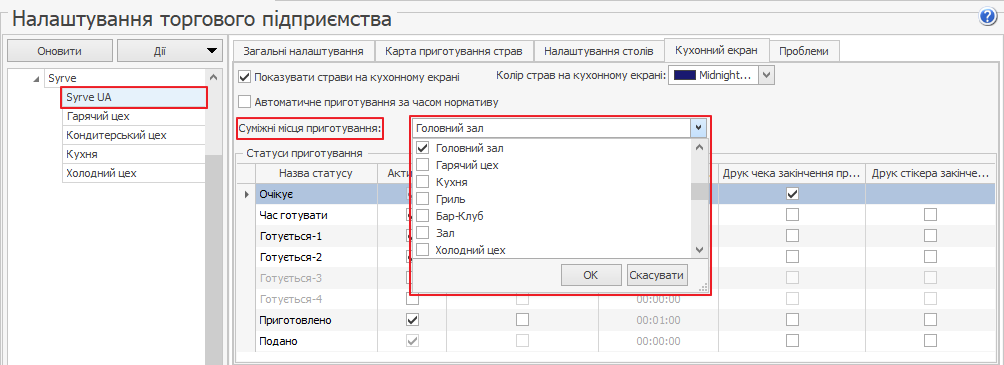This screenshot has width=1004, height=365.
Task: Uncheck active box for Приготовлено row
Action: pos(413,320)
